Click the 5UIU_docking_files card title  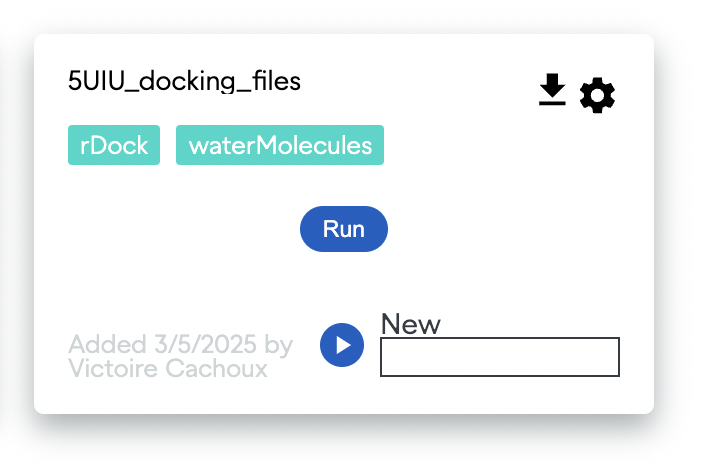click(184, 81)
